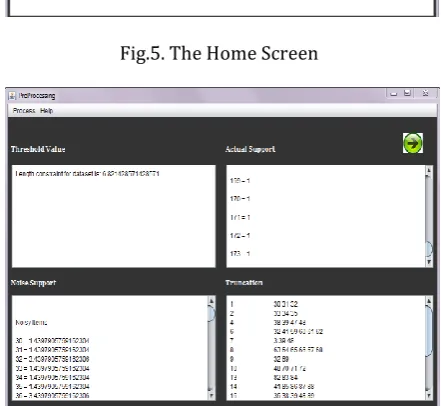Click the Transaction scrollbar thumb

pos(429,331)
